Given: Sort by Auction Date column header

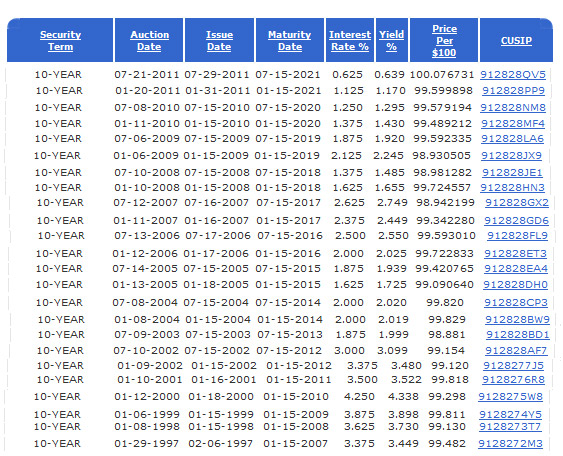Looking at the screenshot, I should tap(149, 41).
